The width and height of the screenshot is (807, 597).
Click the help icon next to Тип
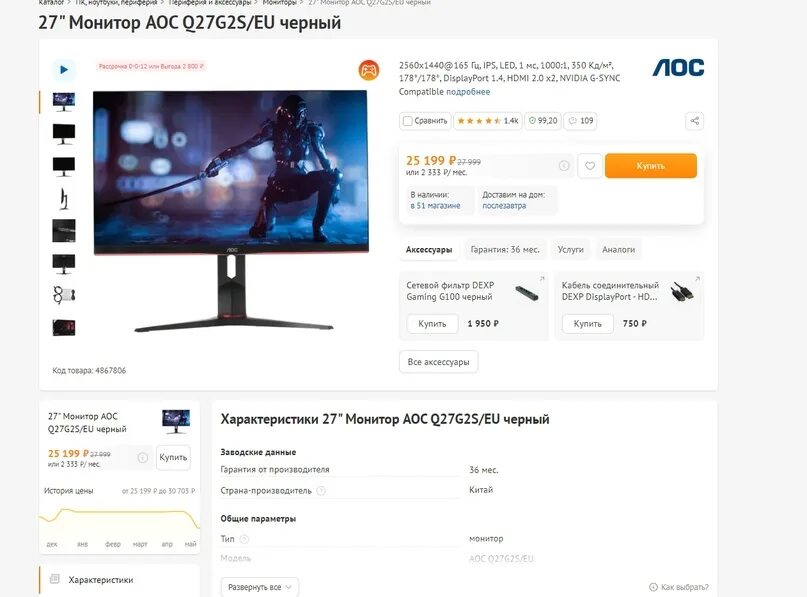coord(244,539)
